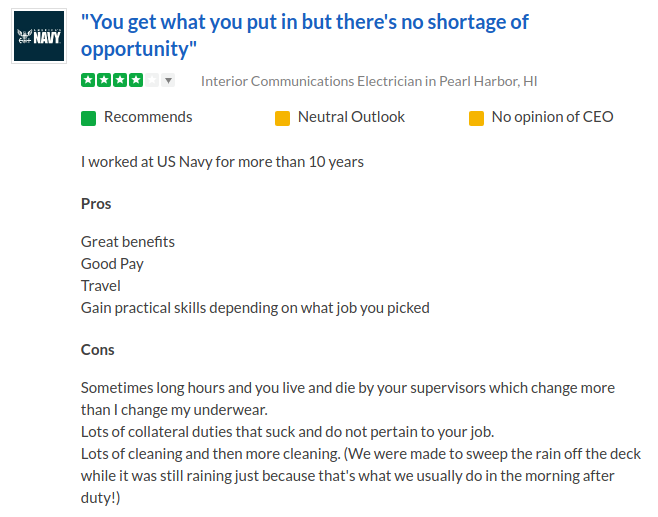The height and width of the screenshot is (517, 658).
Task: Click the Pros section heading
Action: (96, 204)
